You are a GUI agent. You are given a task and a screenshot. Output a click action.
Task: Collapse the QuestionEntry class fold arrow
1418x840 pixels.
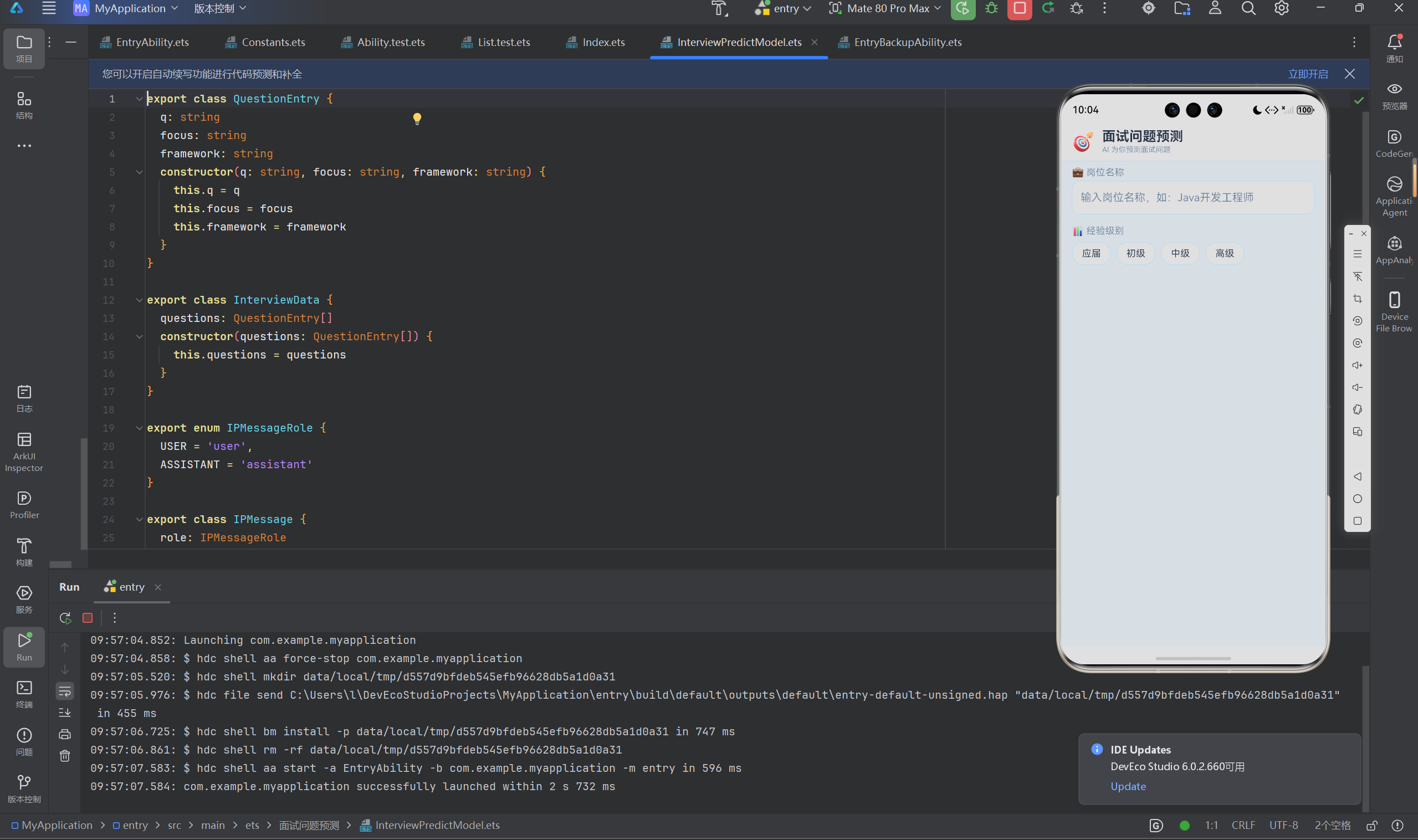pyautogui.click(x=139, y=99)
